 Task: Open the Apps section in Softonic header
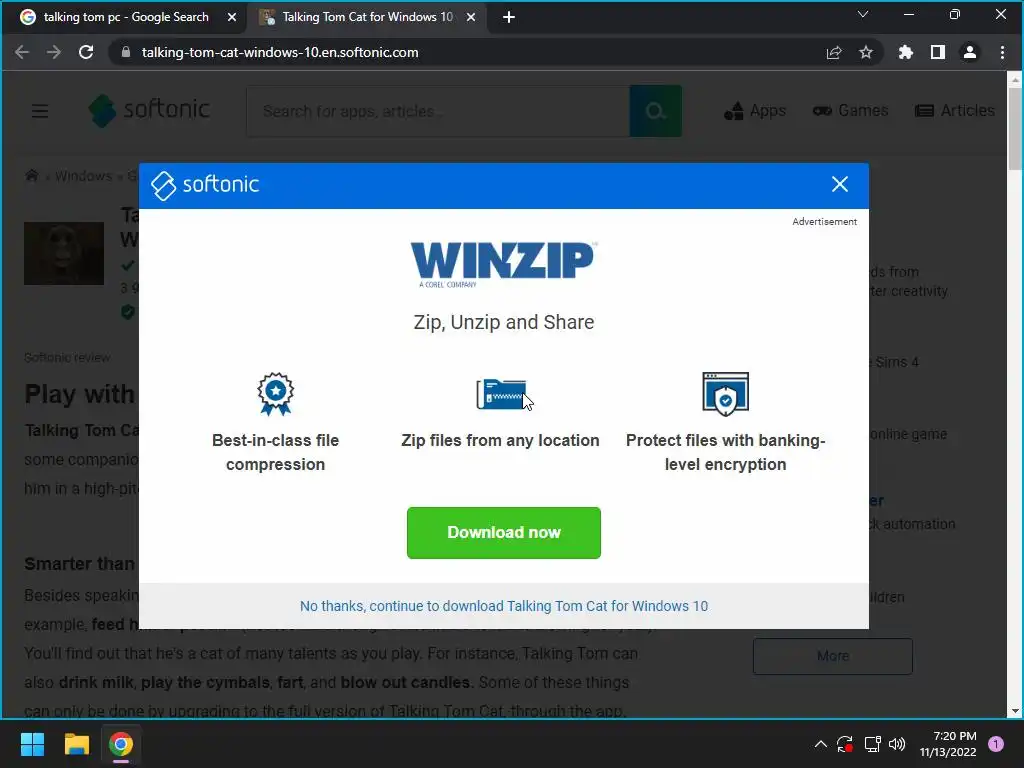tap(755, 111)
